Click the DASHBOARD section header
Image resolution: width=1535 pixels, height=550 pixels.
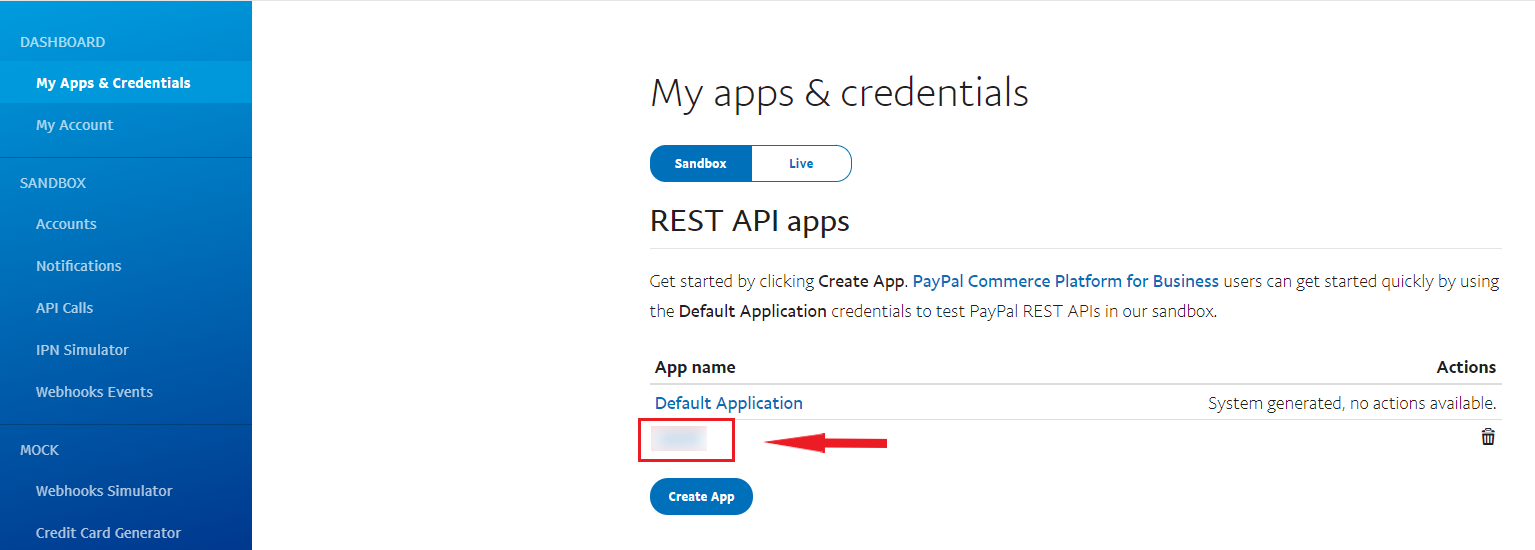tap(62, 42)
